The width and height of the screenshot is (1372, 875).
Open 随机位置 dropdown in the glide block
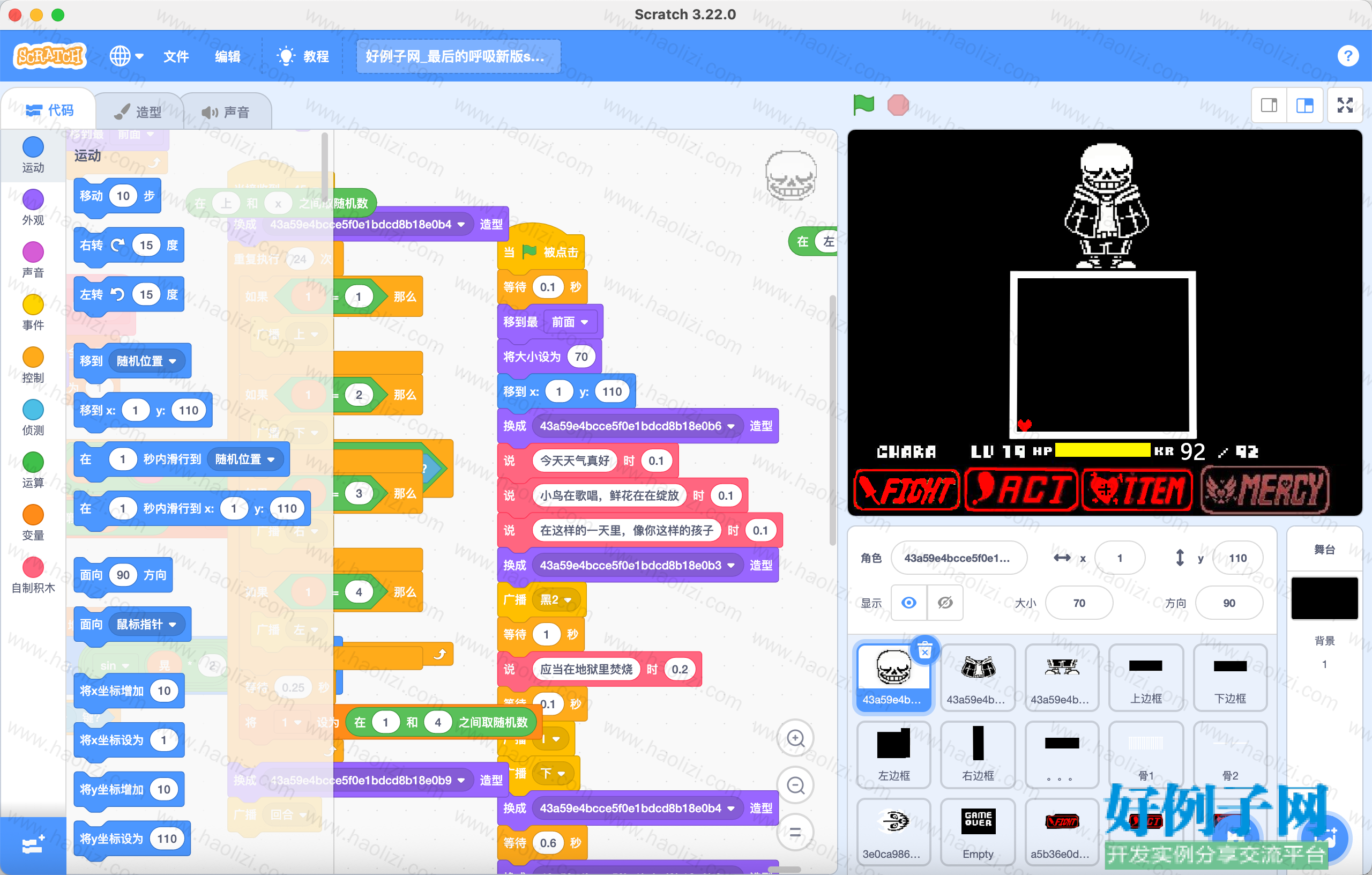[245, 459]
